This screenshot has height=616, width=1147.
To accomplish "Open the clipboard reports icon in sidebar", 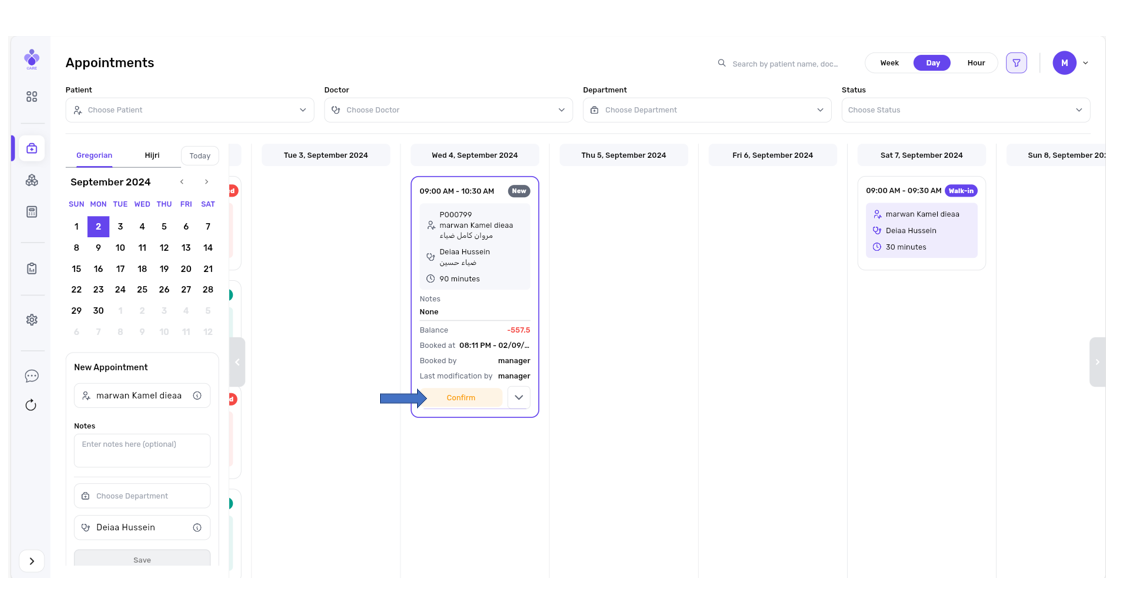I will click(32, 268).
